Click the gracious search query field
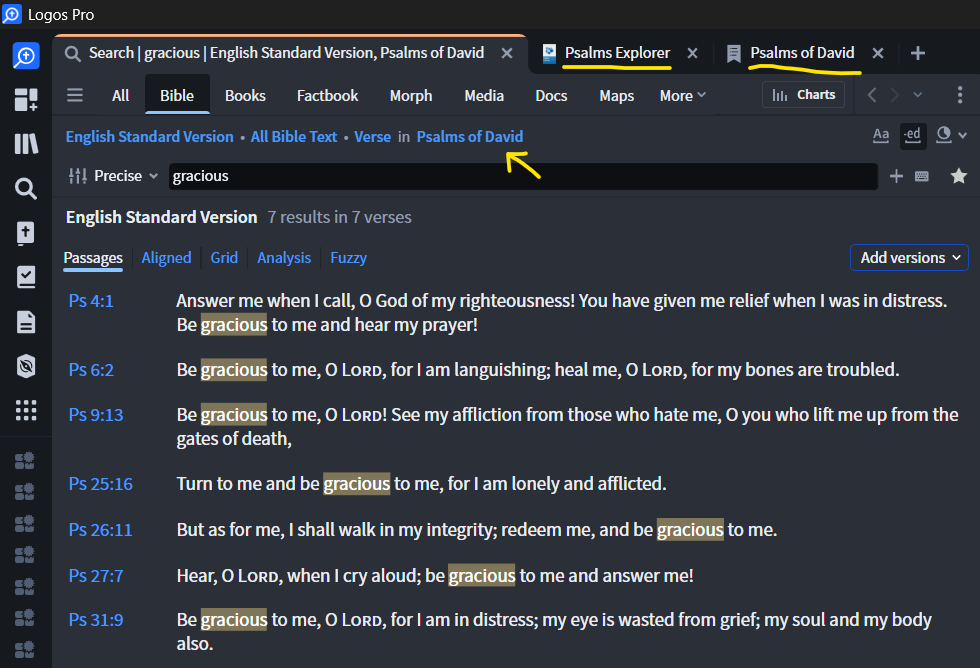 point(523,176)
